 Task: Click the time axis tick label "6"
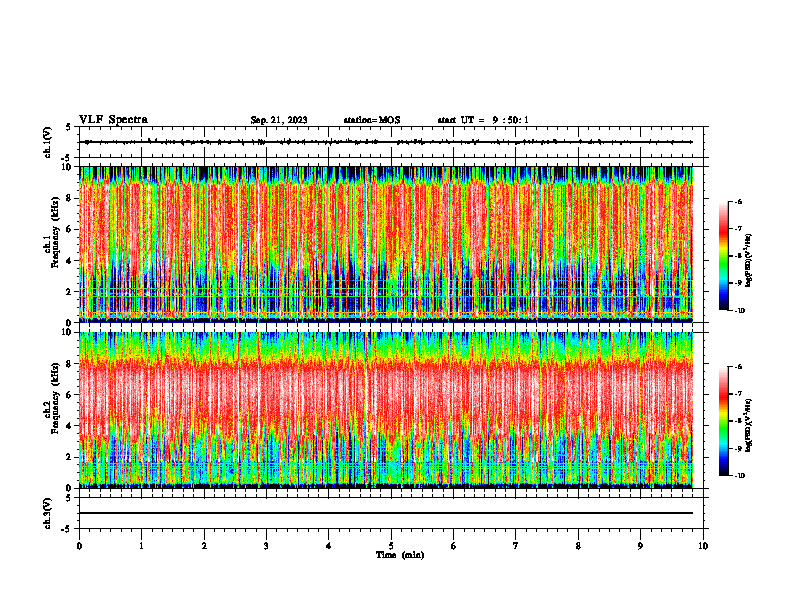tap(454, 546)
